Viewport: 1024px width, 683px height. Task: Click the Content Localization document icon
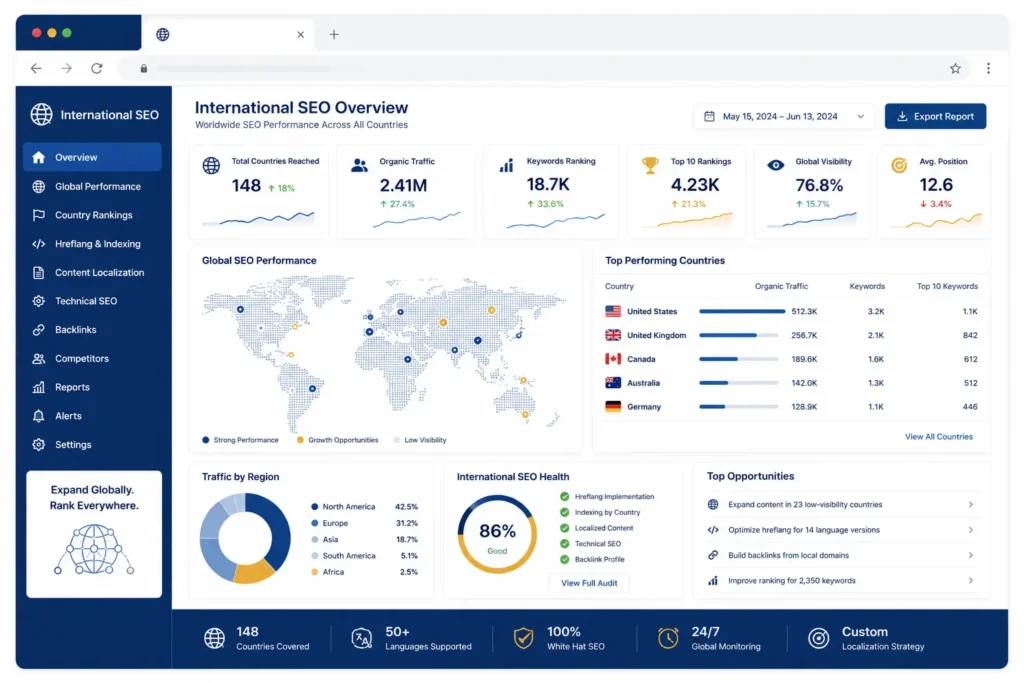pos(39,272)
